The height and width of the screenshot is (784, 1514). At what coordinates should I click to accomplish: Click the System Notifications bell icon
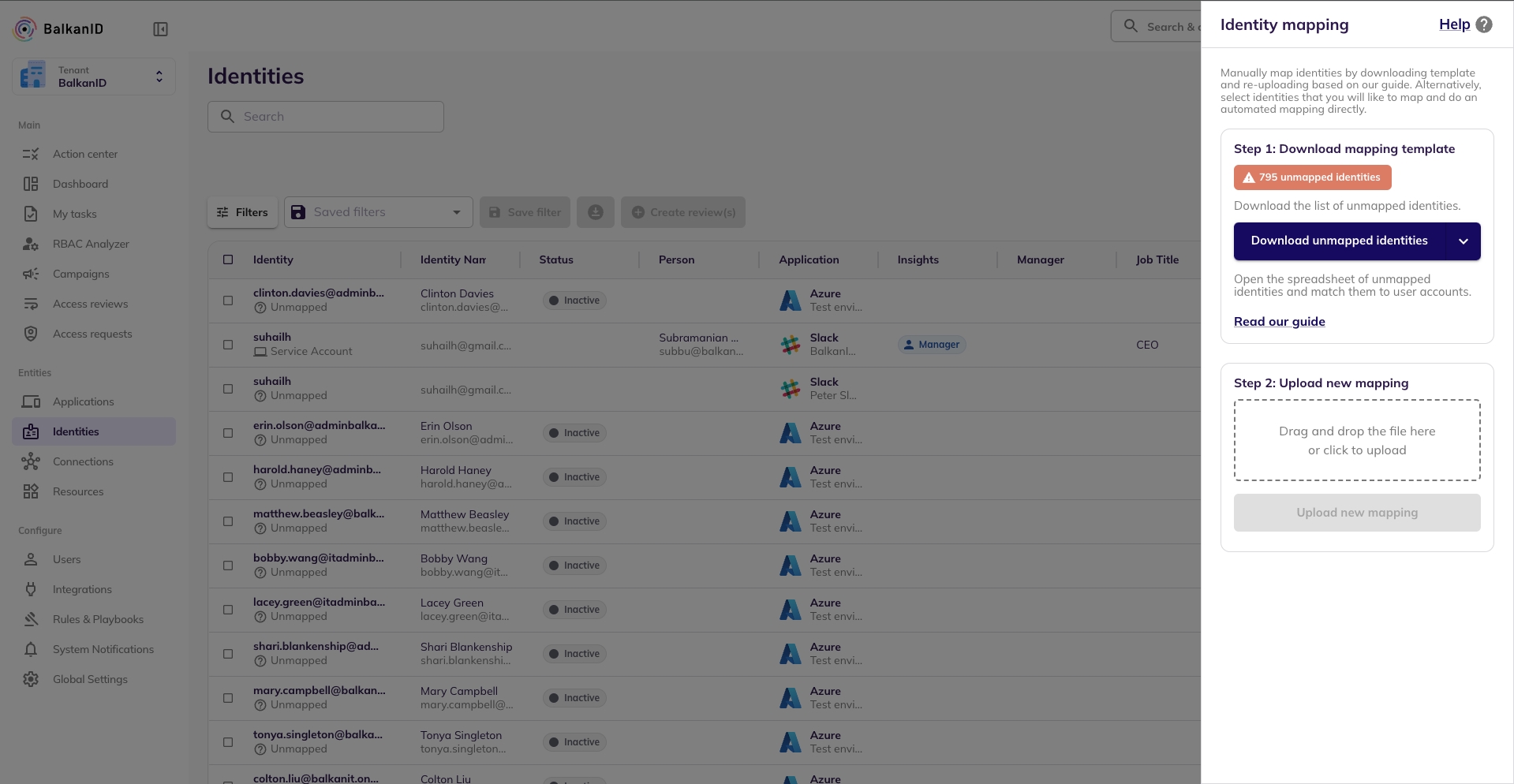tap(31, 649)
